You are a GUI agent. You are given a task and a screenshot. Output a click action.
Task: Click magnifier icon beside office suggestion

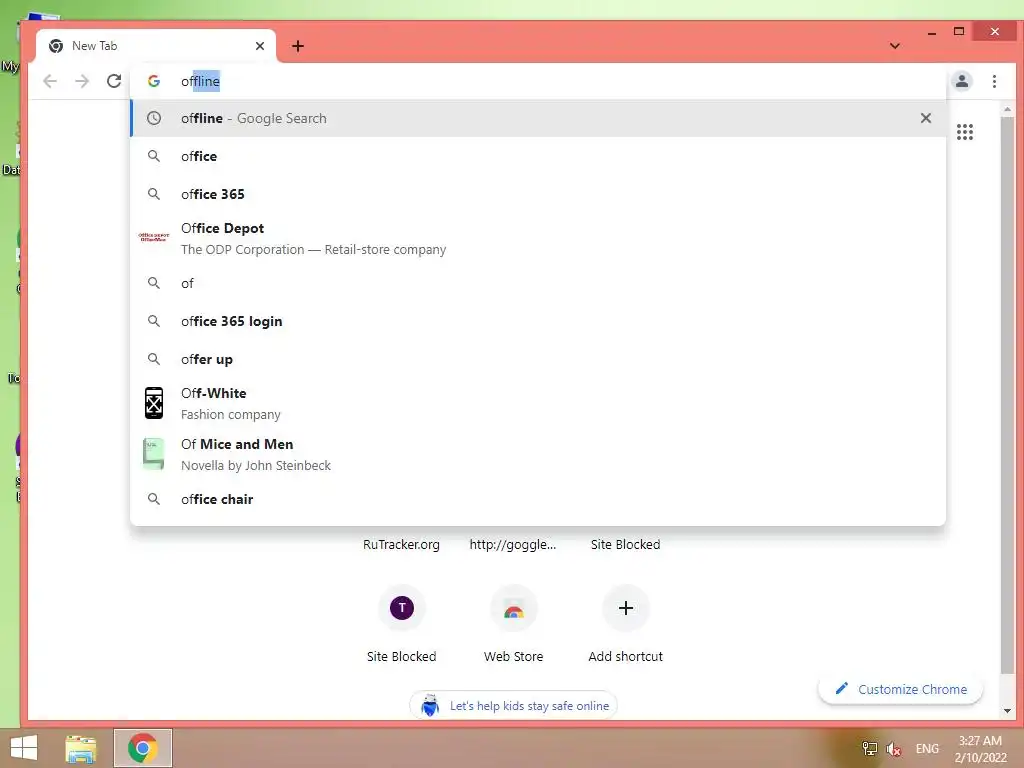(x=154, y=156)
